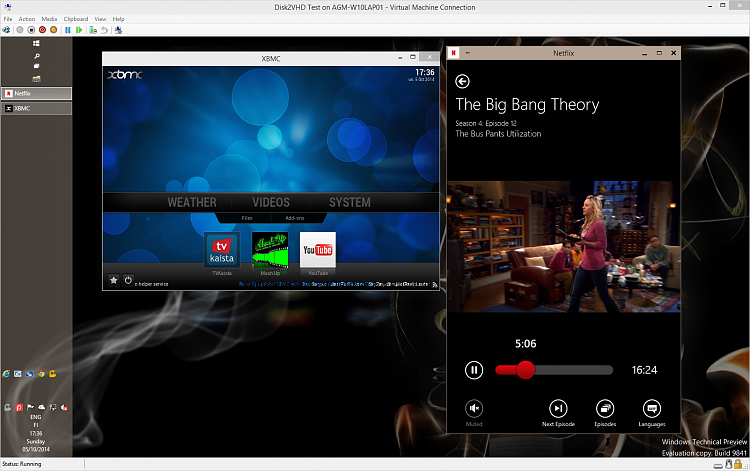
Task: Skip to Next Episode in Netflix
Action: click(x=558, y=413)
